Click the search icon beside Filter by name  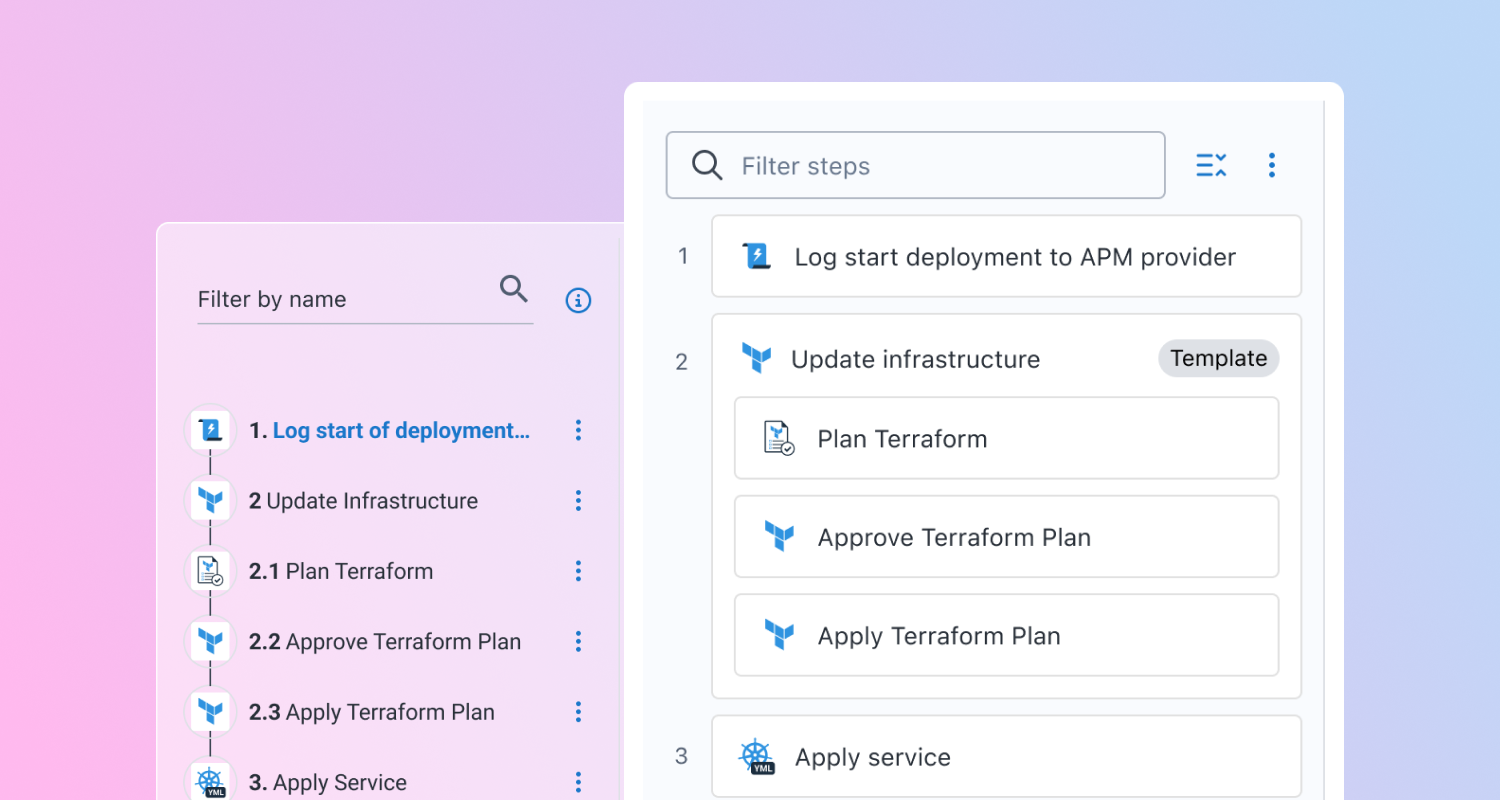click(x=514, y=289)
